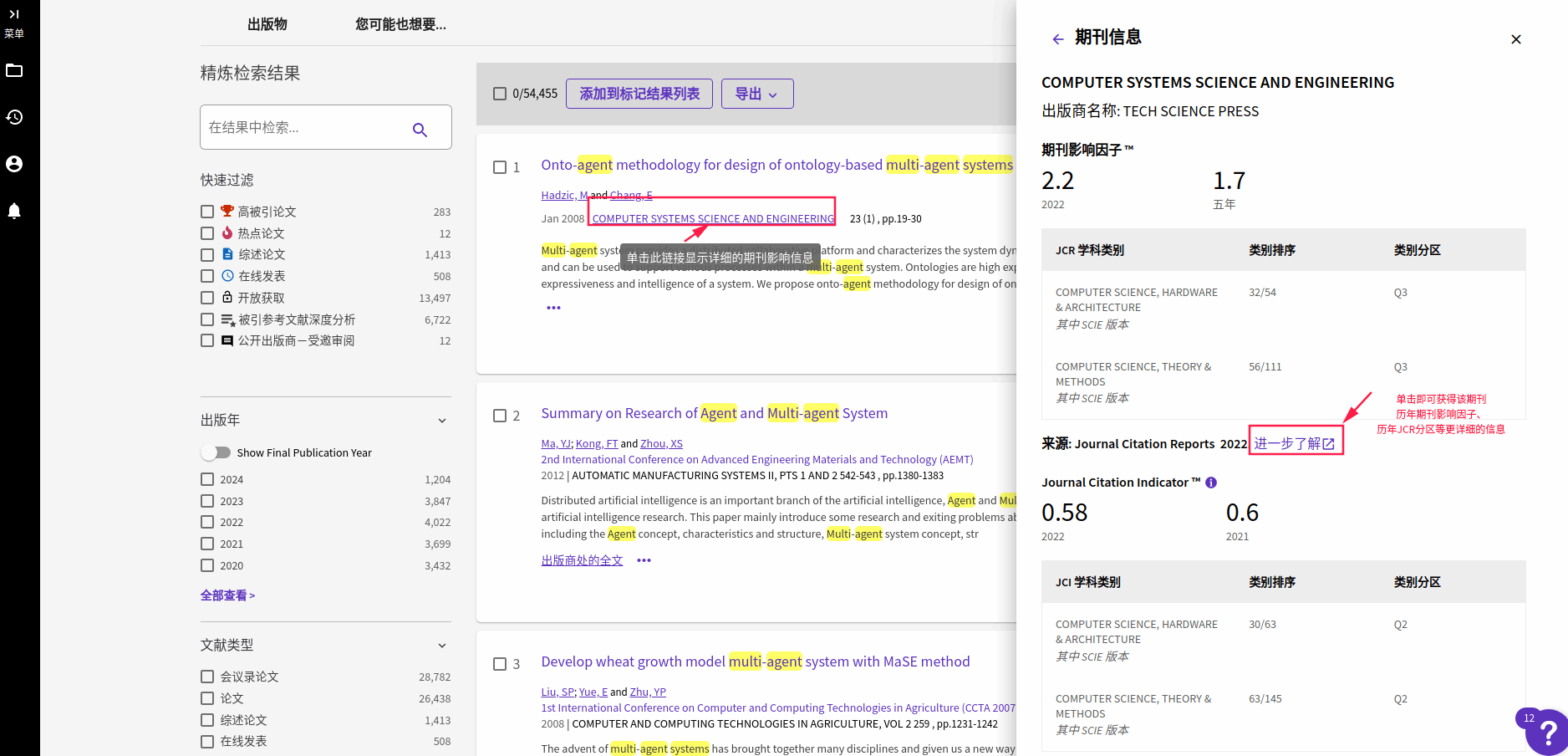This screenshot has height=756, width=1568.
Task: Open Onto-agent methodology article title
Action: 776,165
